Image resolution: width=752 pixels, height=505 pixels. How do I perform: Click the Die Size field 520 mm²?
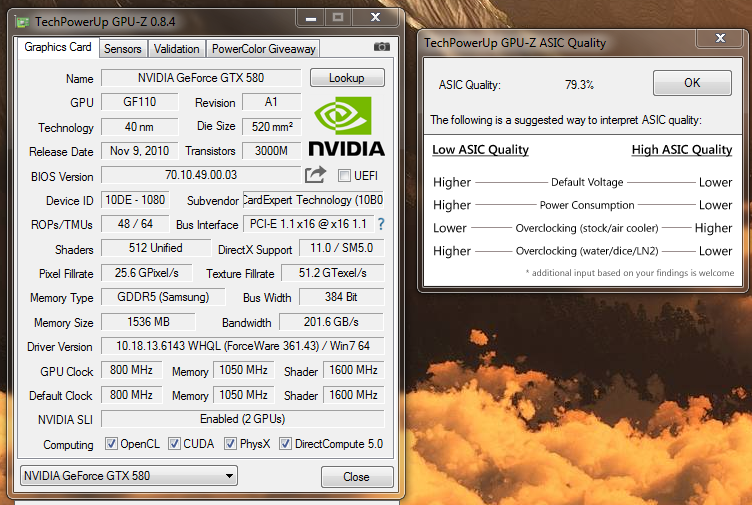(271, 127)
